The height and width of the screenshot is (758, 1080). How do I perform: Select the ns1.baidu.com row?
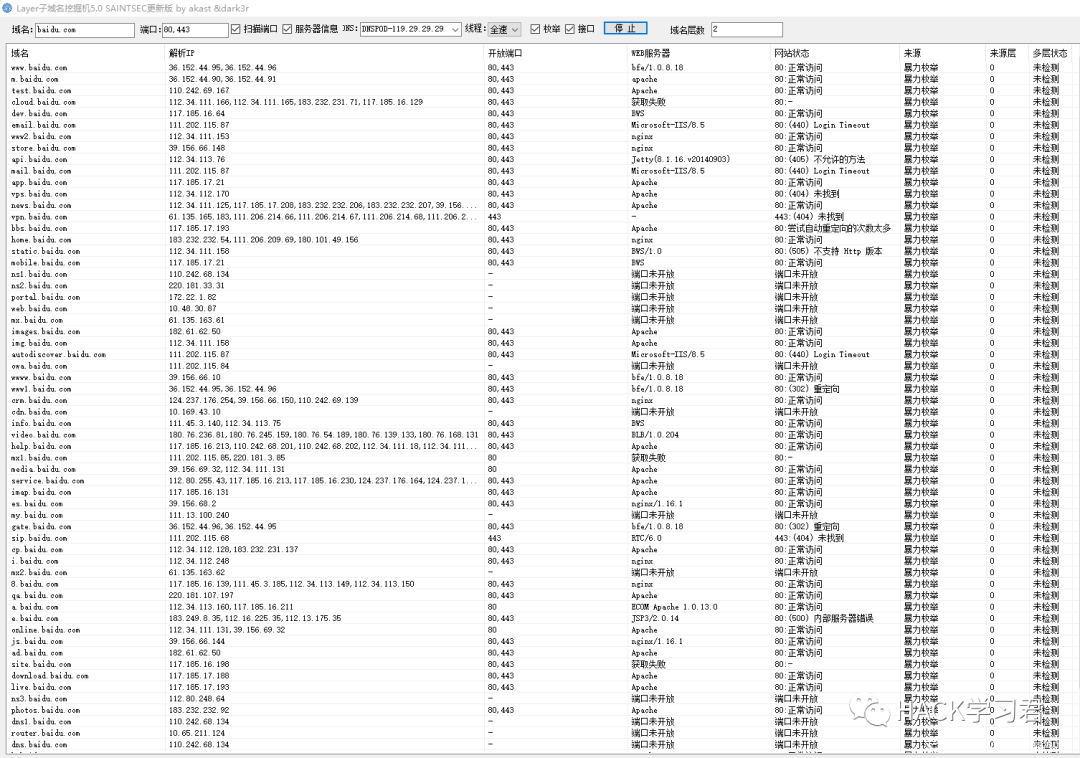tap(540, 274)
